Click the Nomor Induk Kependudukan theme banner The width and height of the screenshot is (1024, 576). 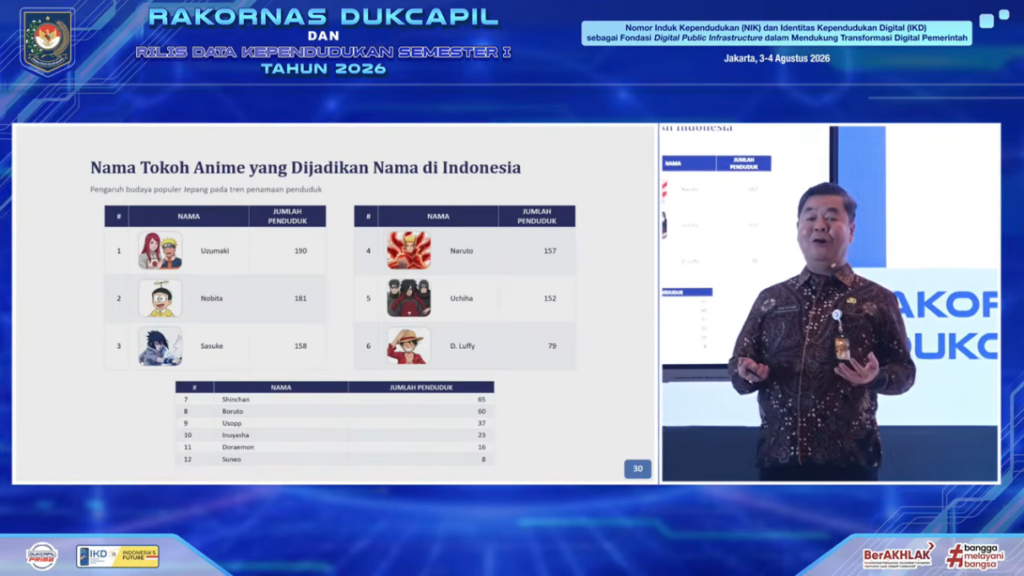tap(776, 33)
